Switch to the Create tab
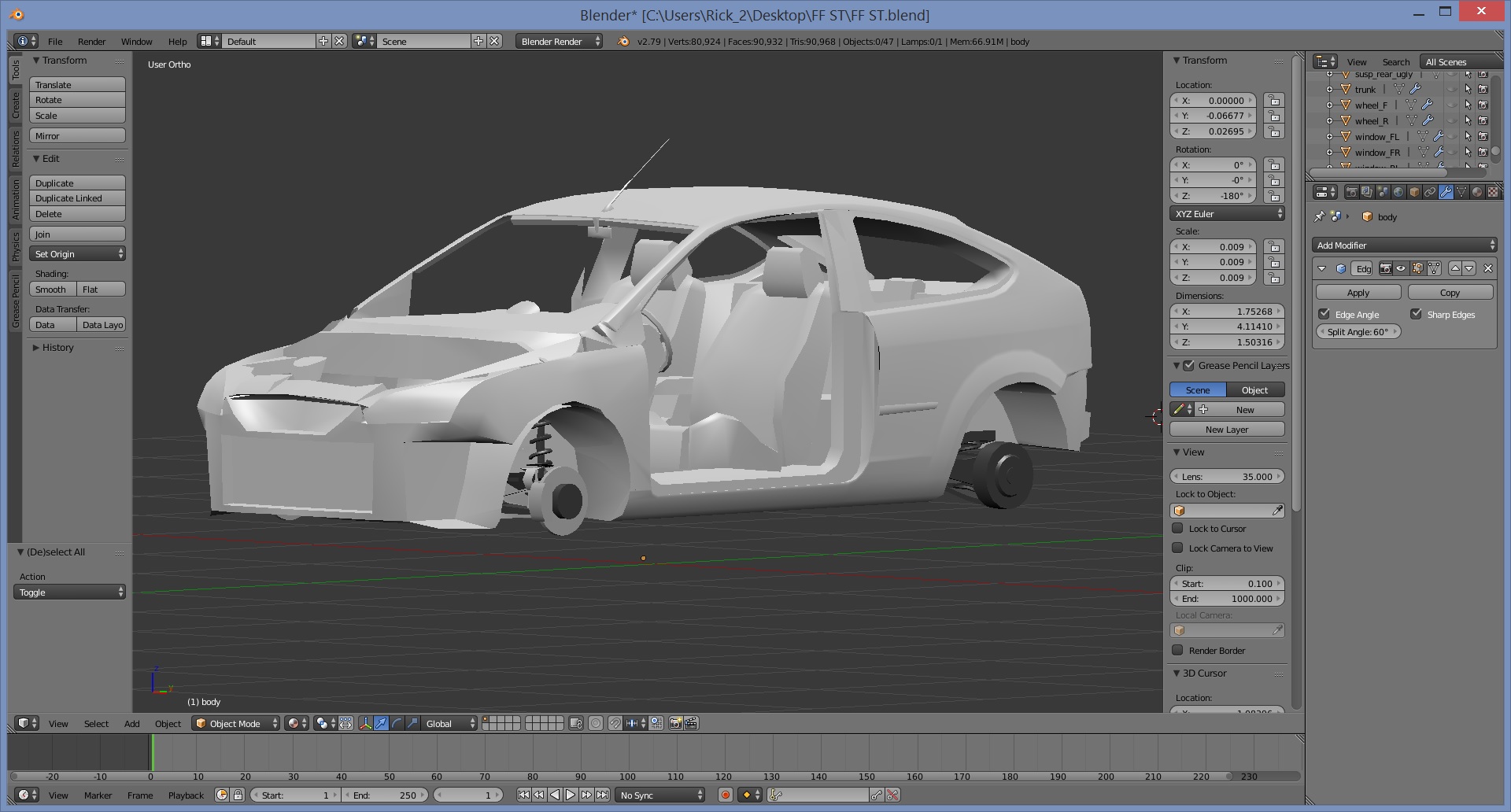The image size is (1511, 812). (x=15, y=105)
